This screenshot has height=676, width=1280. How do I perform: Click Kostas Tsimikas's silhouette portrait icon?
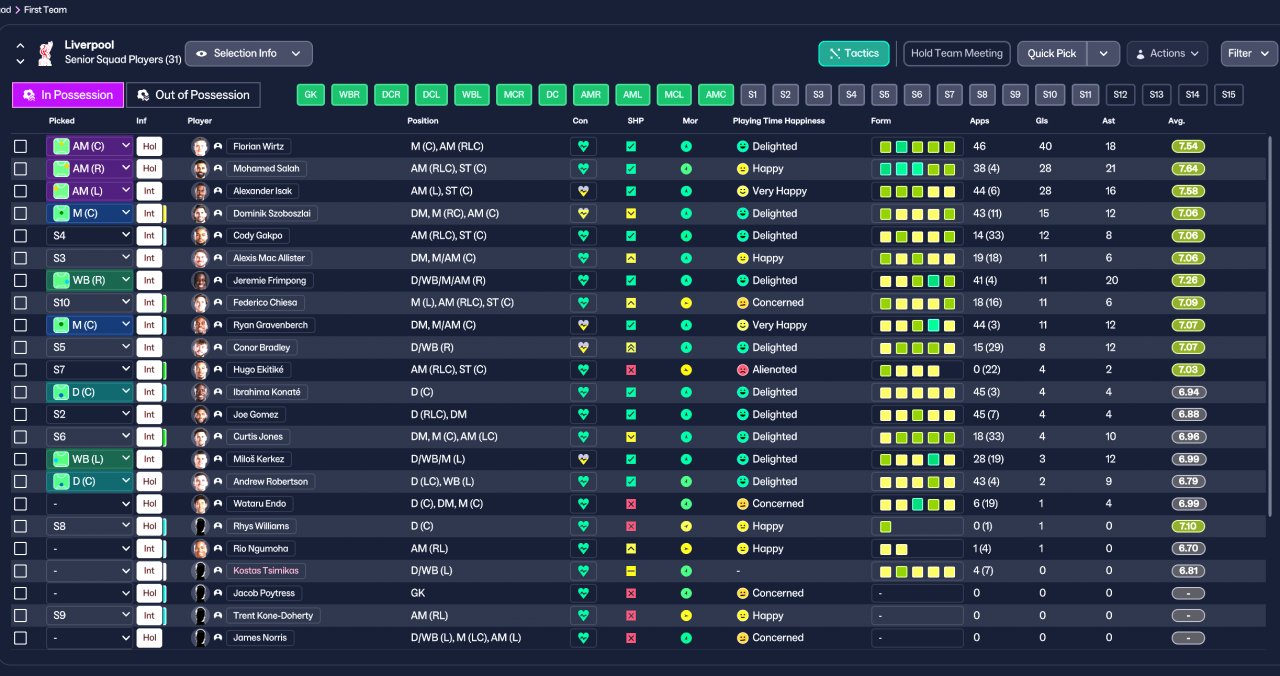(x=200, y=571)
